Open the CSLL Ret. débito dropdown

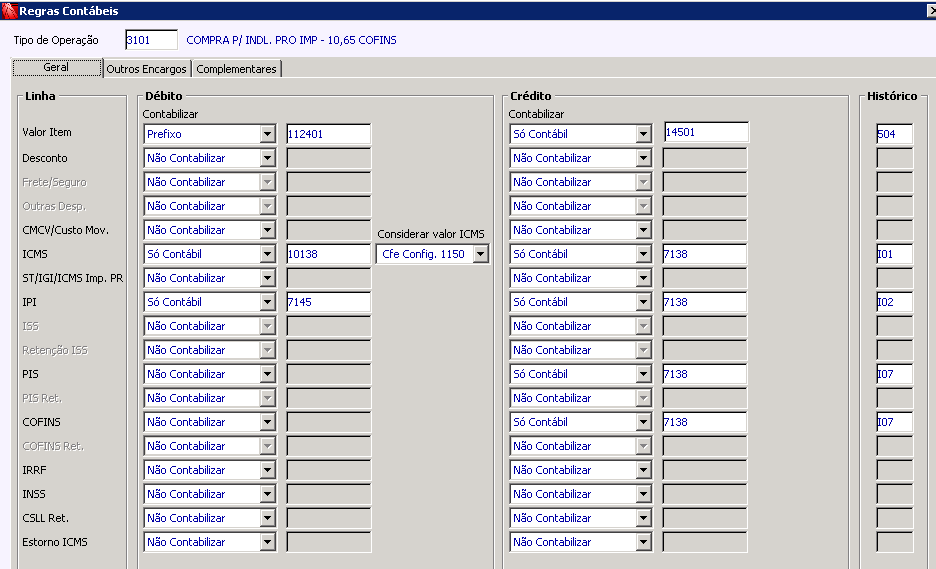(x=209, y=518)
